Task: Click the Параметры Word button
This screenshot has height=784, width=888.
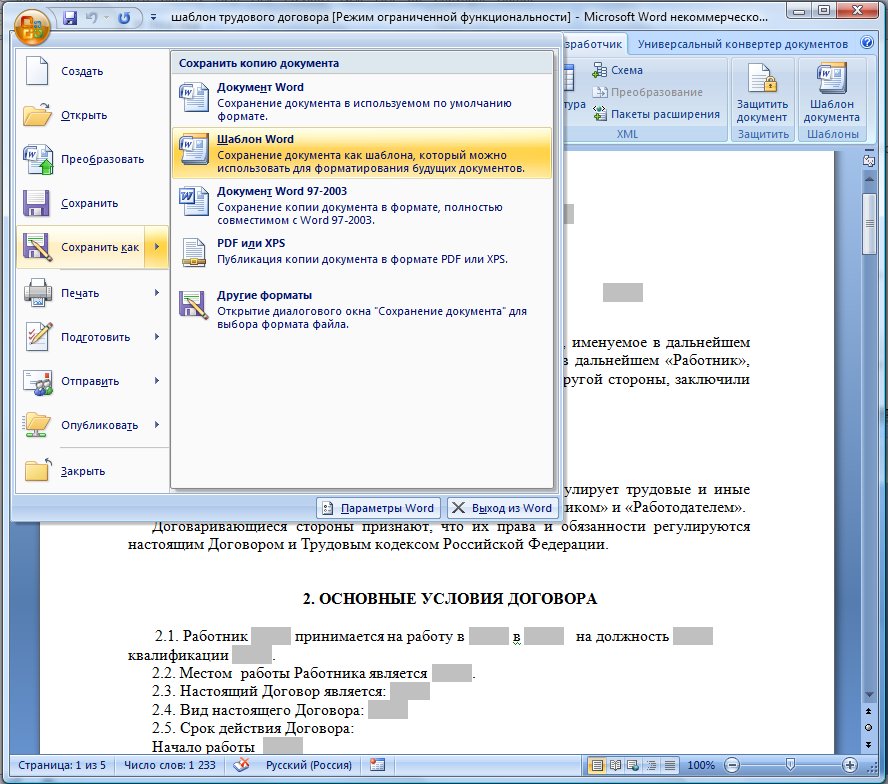Action: click(379, 508)
